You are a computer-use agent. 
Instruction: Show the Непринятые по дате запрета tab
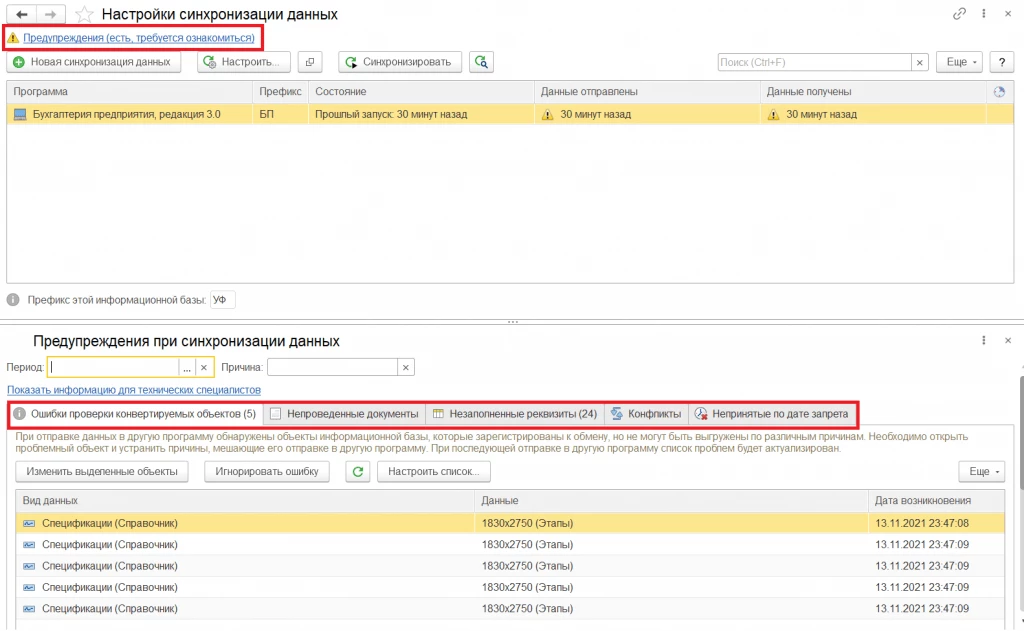(772, 414)
